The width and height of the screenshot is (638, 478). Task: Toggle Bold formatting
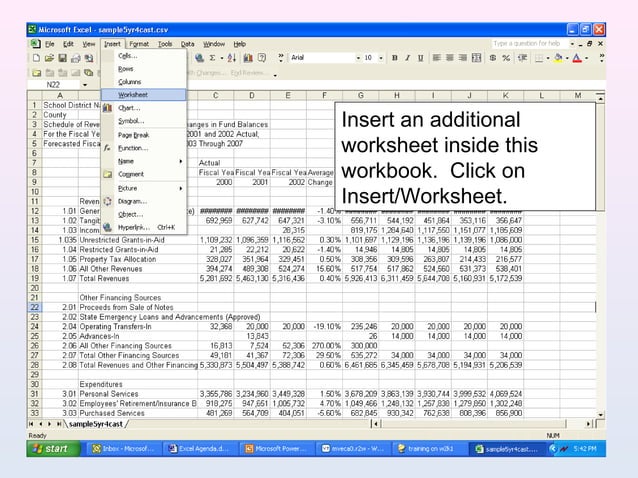click(394, 58)
